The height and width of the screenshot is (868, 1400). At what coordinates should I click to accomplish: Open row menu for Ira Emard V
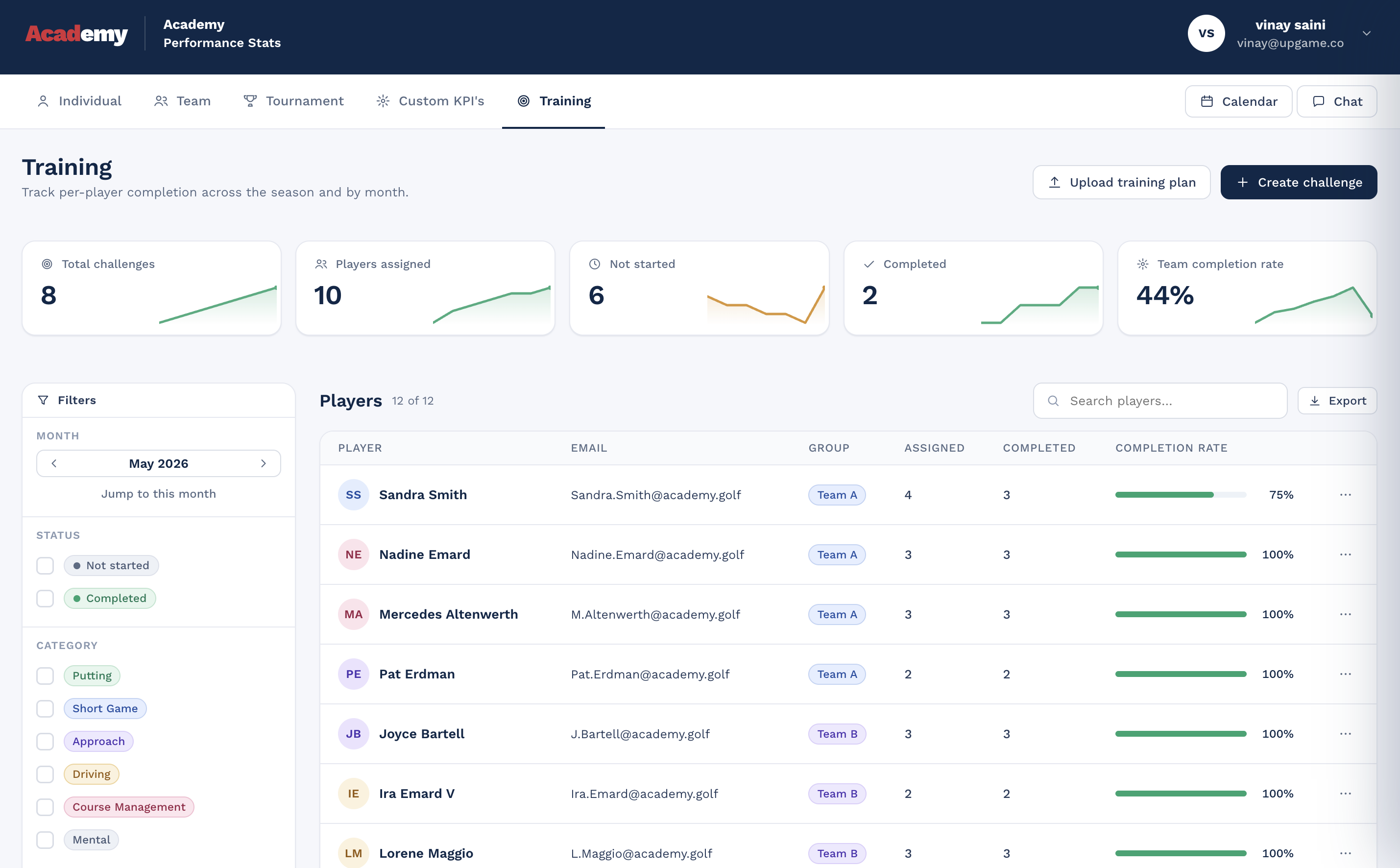(x=1346, y=794)
